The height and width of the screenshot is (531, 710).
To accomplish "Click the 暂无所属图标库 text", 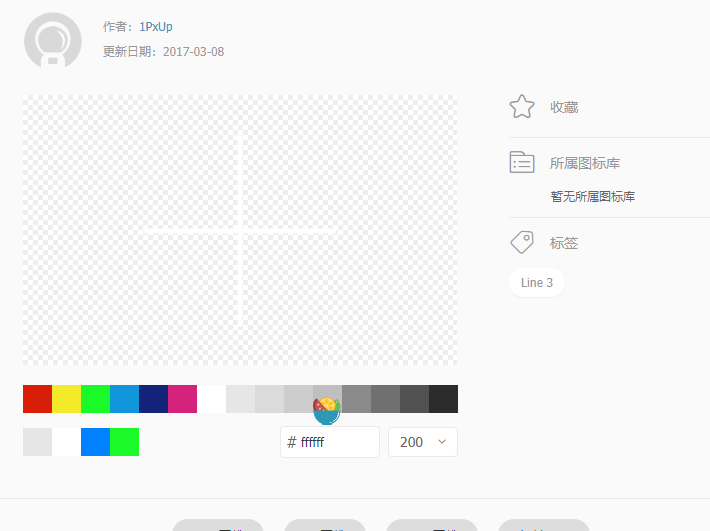I will tap(593, 196).
